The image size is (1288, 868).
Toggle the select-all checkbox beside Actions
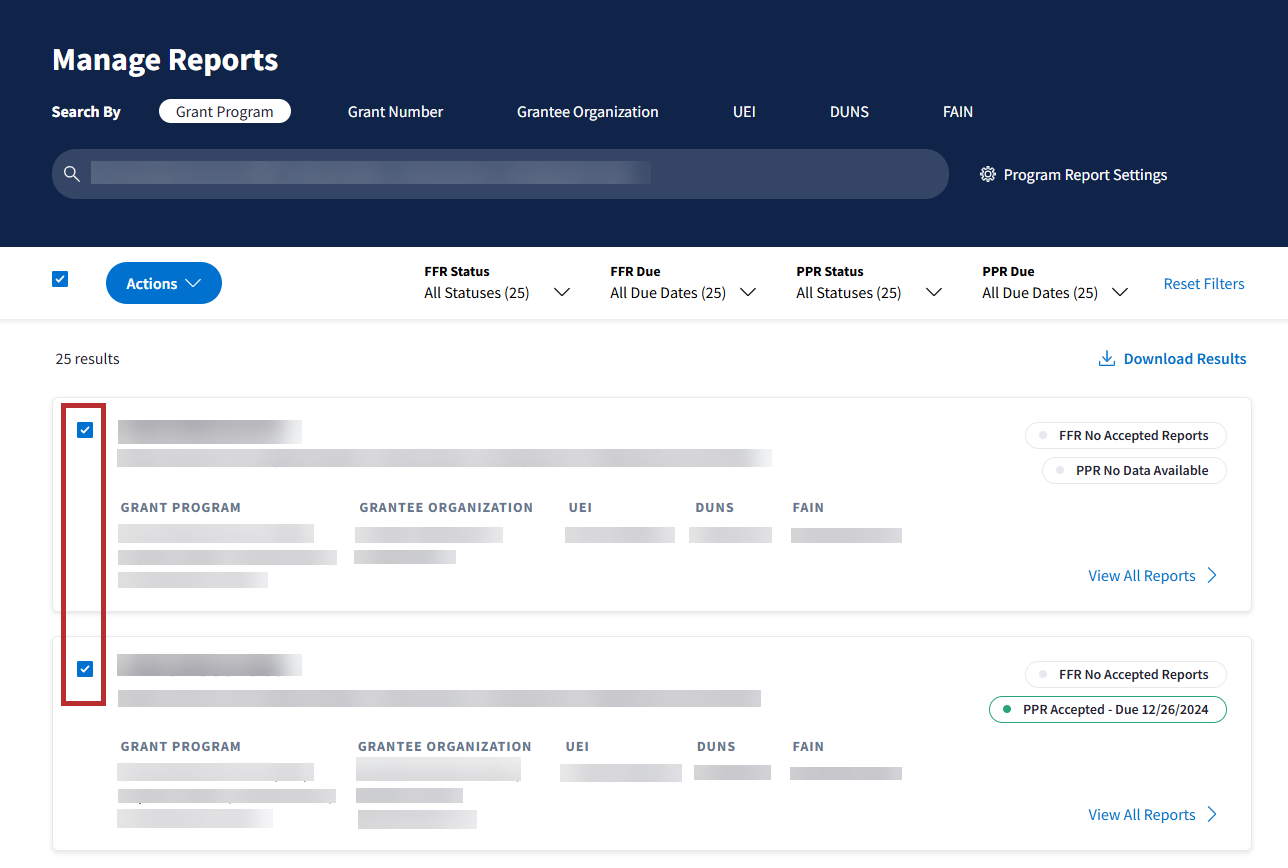(60, 279)
